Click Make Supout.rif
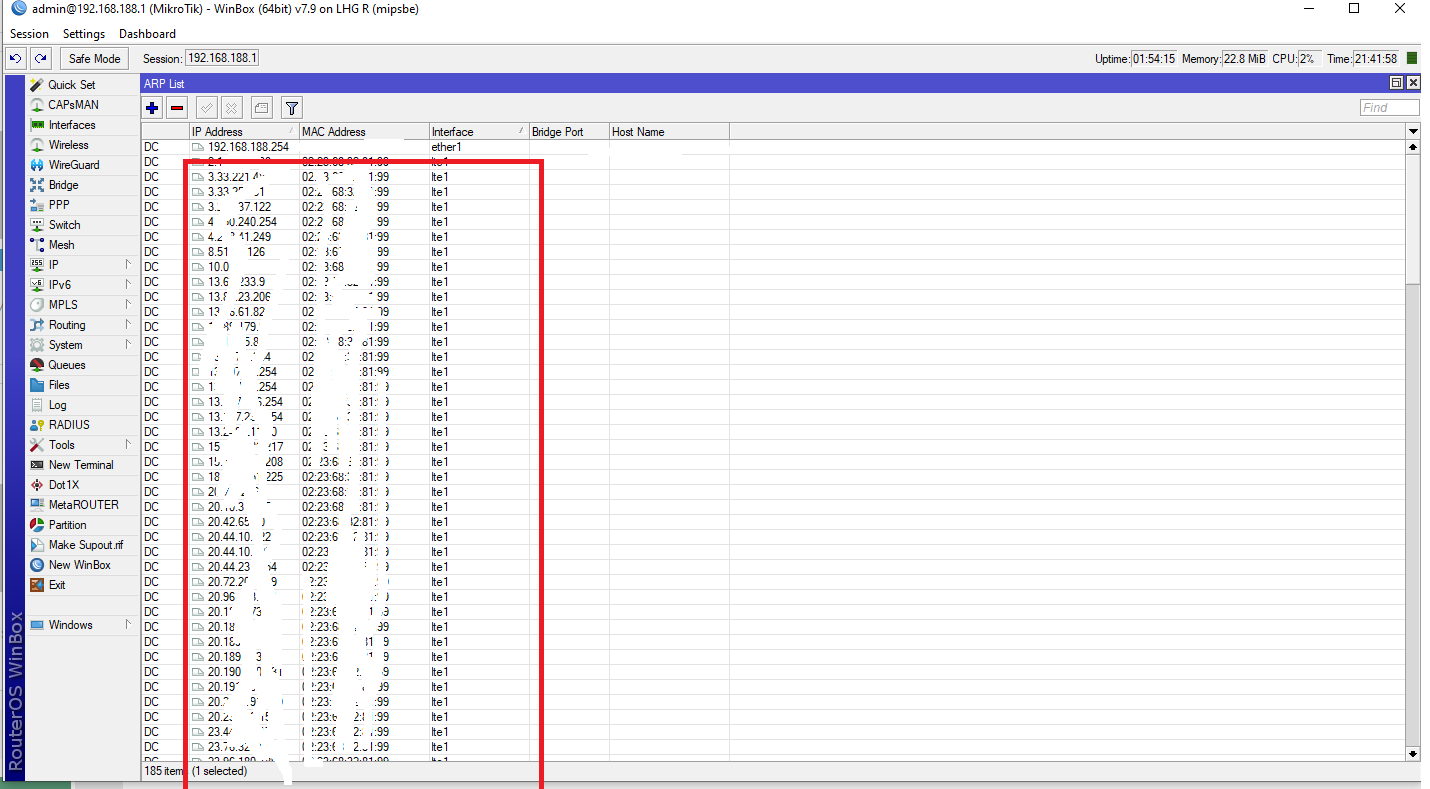This screenshot has width=1430, height=789. coord(86,545)
